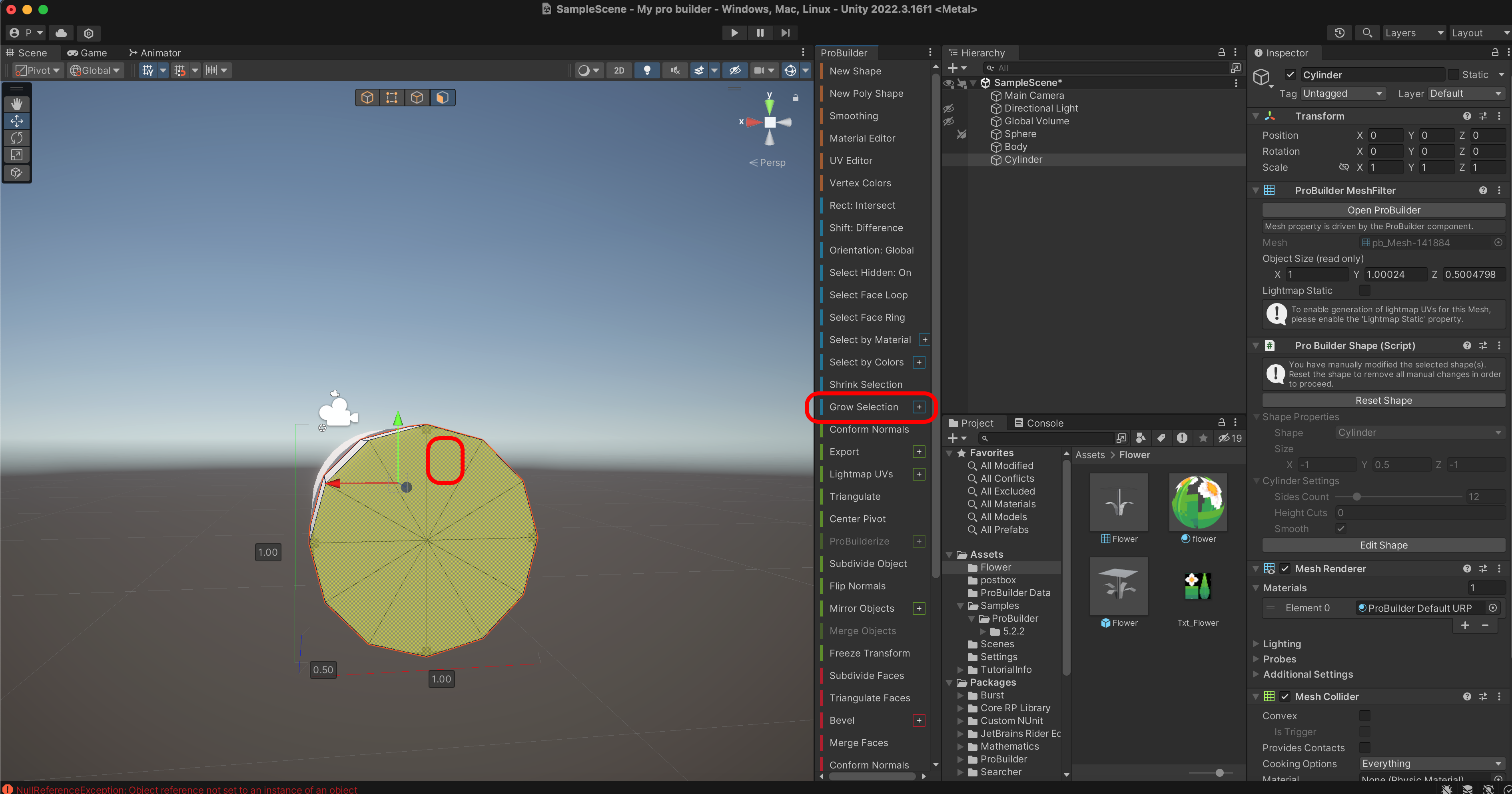Select the Scale tool
Viewport: 1512px width, 794px height.
[x=16, y=155]
